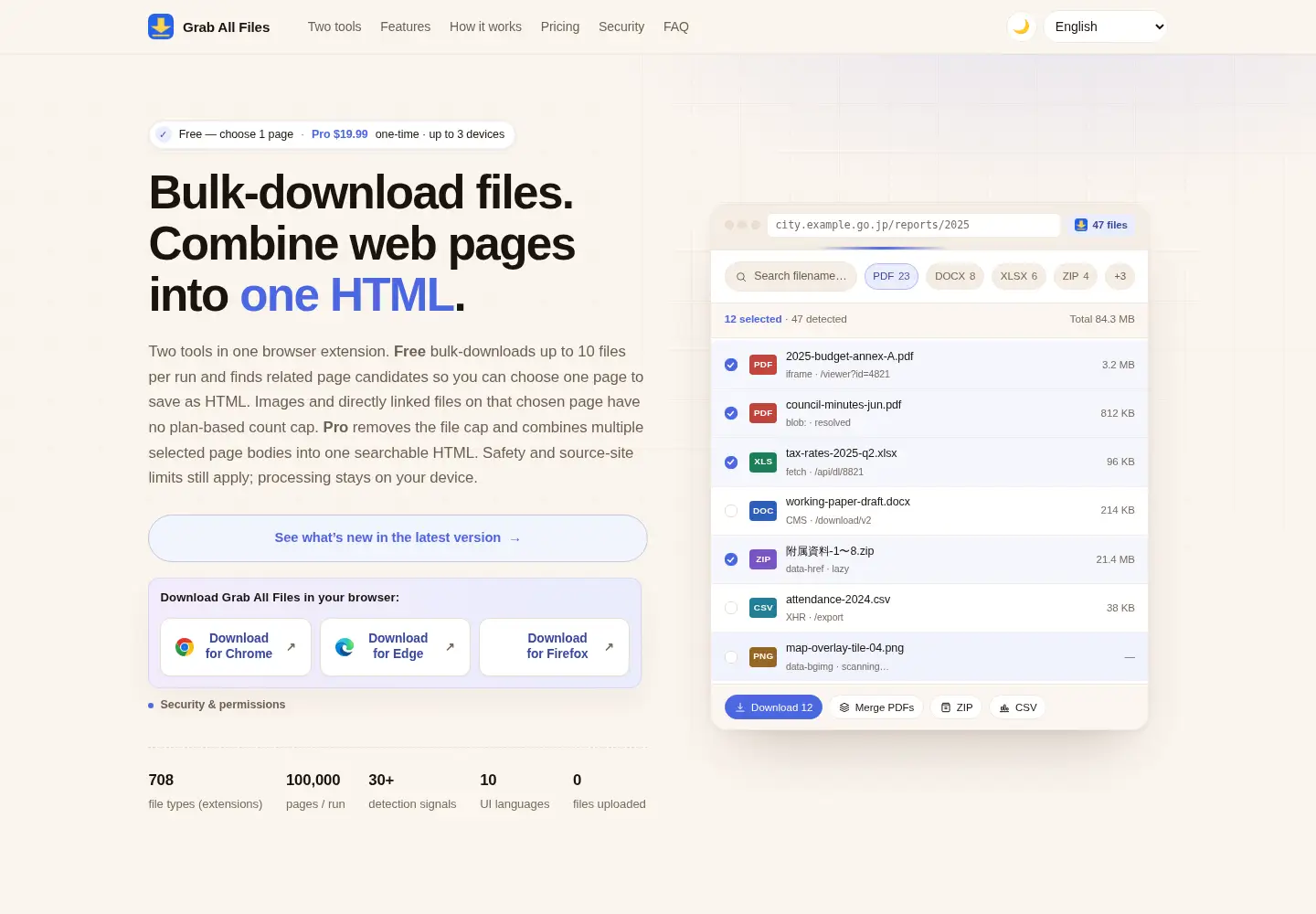Click the Grab All Files logo icon
1316x914 pixels.
point(161,27)
